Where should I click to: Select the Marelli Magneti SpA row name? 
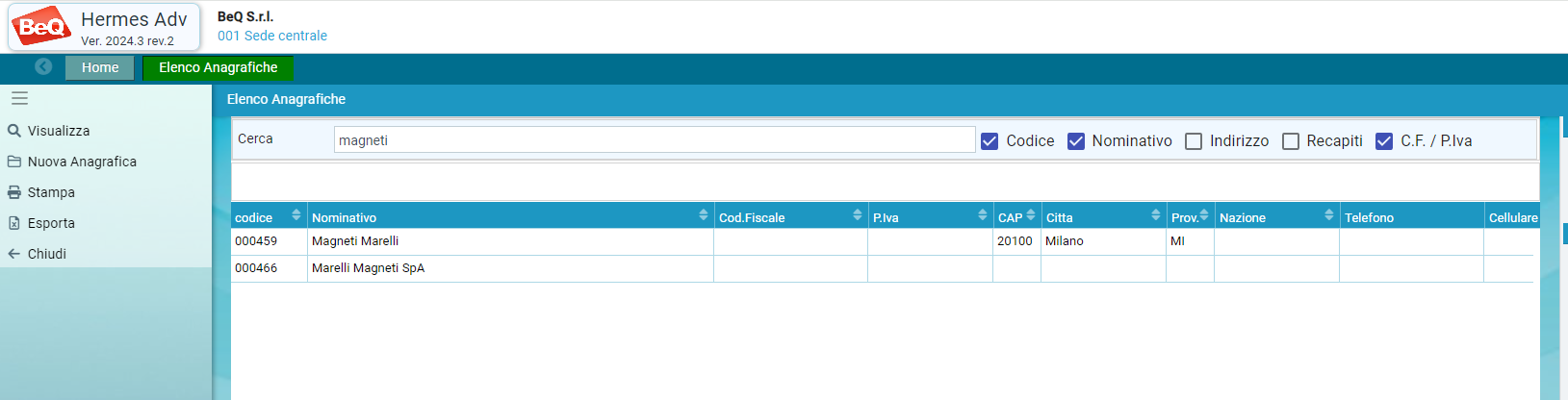[368, 268]
